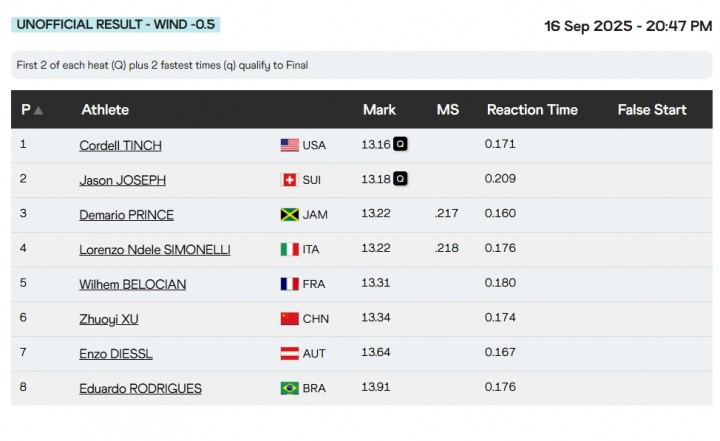The height and width of the screenshot is (441, 720).
Task: Open Wilhem BELOCIAN athlete link
Action: click(132, 284)
